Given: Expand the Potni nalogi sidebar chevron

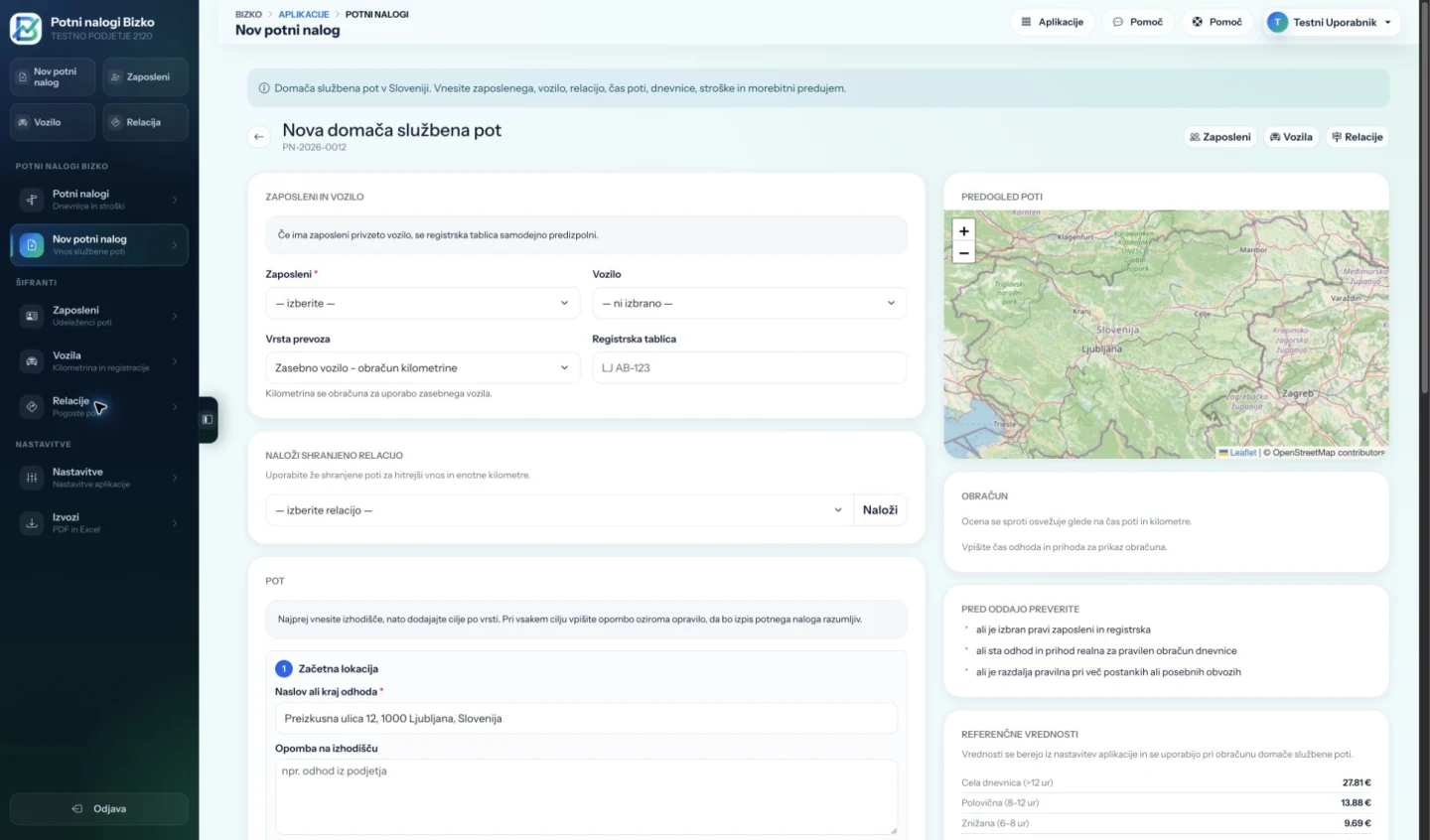Looking at the screenshot, I should pyautogui.click(x=175, y=200).
